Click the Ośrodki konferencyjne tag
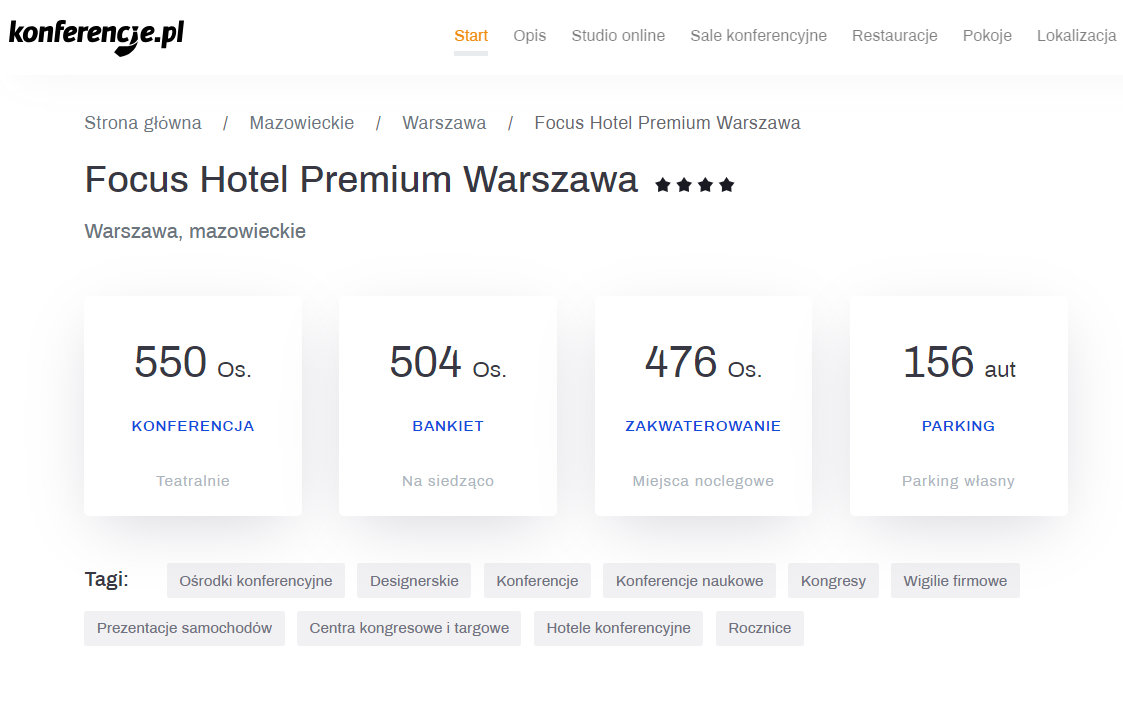This screenshot has width=1123, height=714. pyautogui.click(x=256, y=581)
